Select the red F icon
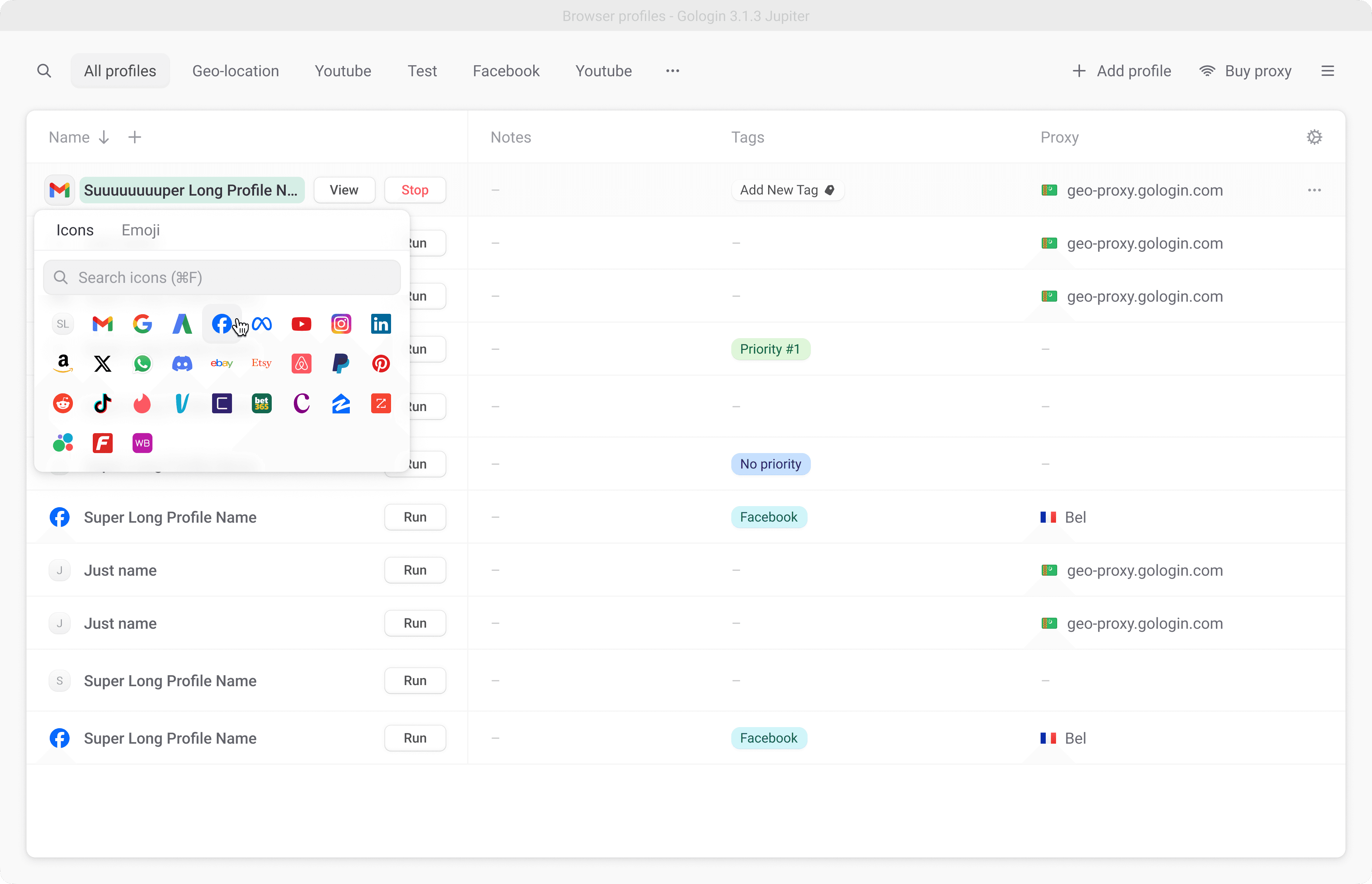This screenshot has height=884, width=1372. 103,443
